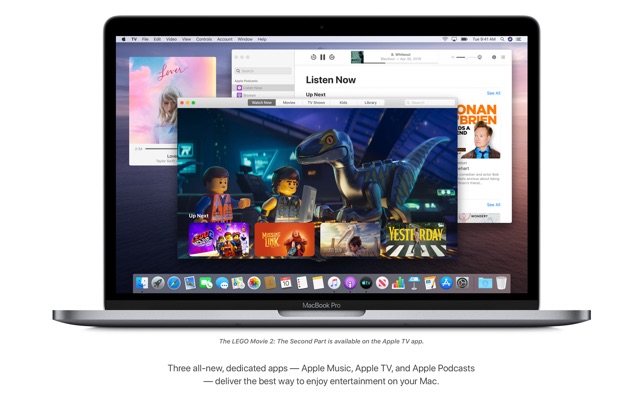
Task: Open Pages icon in the Dock
Action: point(430,283)
